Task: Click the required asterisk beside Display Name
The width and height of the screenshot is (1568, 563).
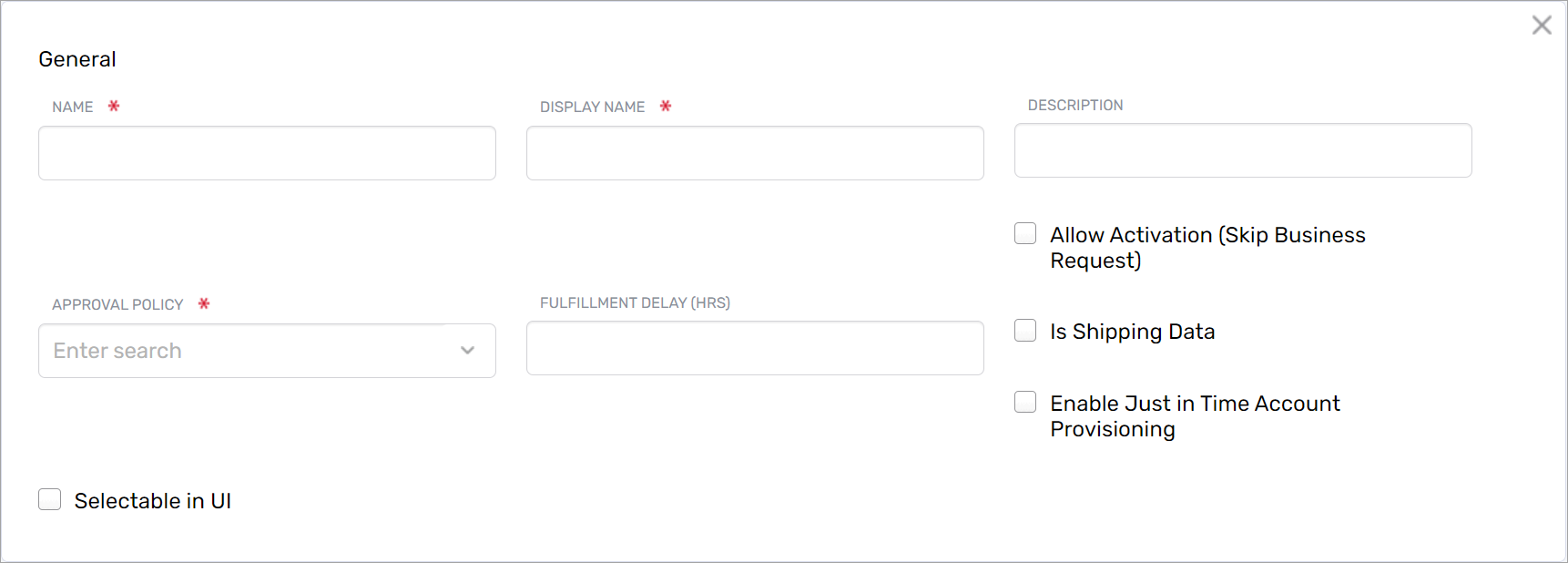Action: pos(665,106)
